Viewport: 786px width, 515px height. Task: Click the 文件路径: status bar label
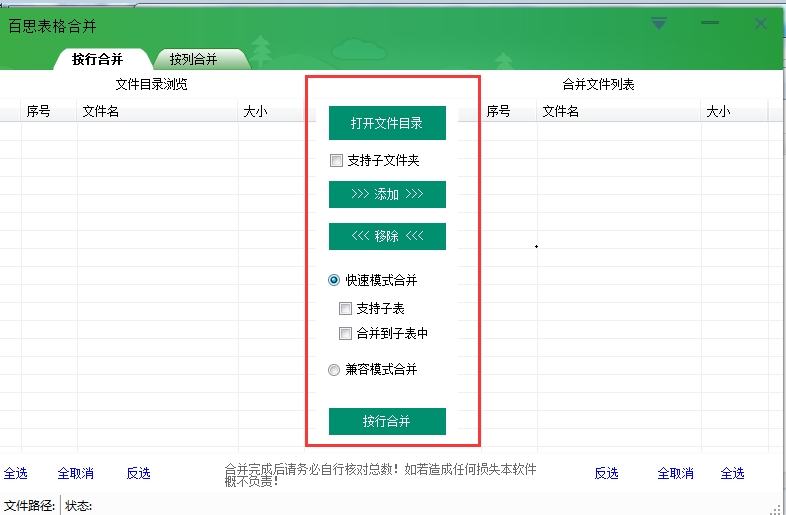pyautogui.click(x=30, y=505)
